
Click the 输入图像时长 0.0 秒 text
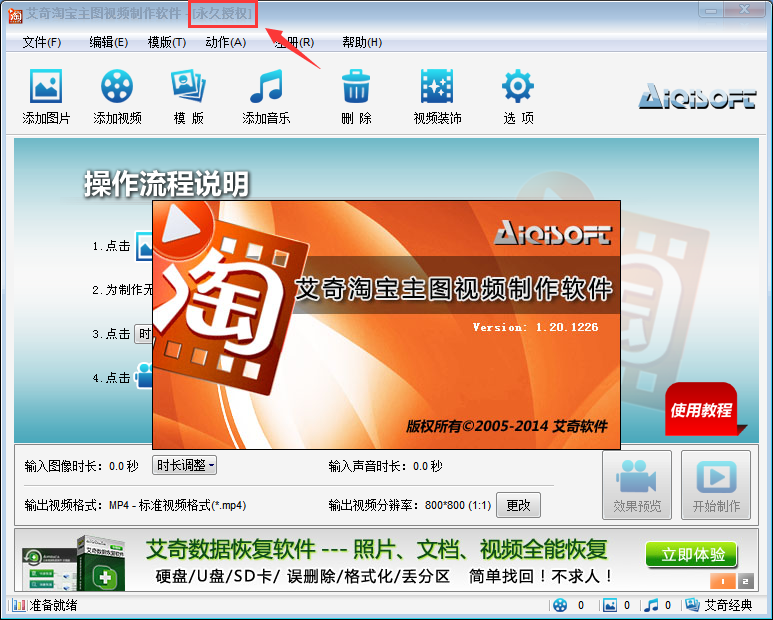(81, 466)
